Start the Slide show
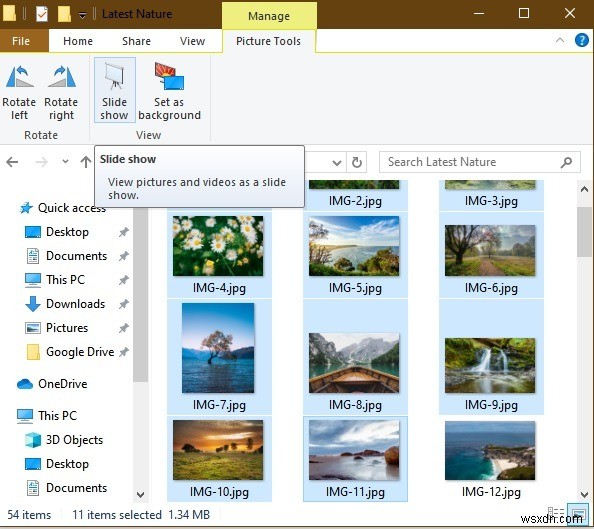The width and height of the screenshot is (594, 529). point(114,90)
